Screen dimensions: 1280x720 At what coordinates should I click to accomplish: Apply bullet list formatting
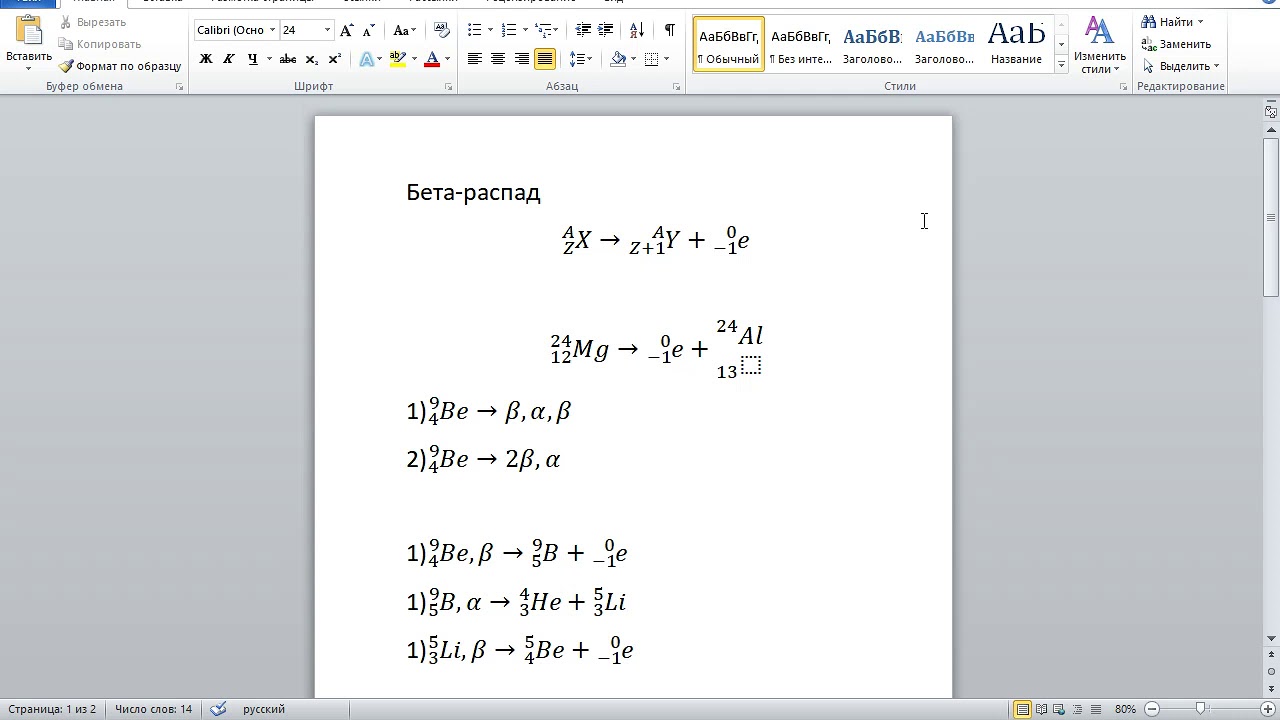pos(475,30)
